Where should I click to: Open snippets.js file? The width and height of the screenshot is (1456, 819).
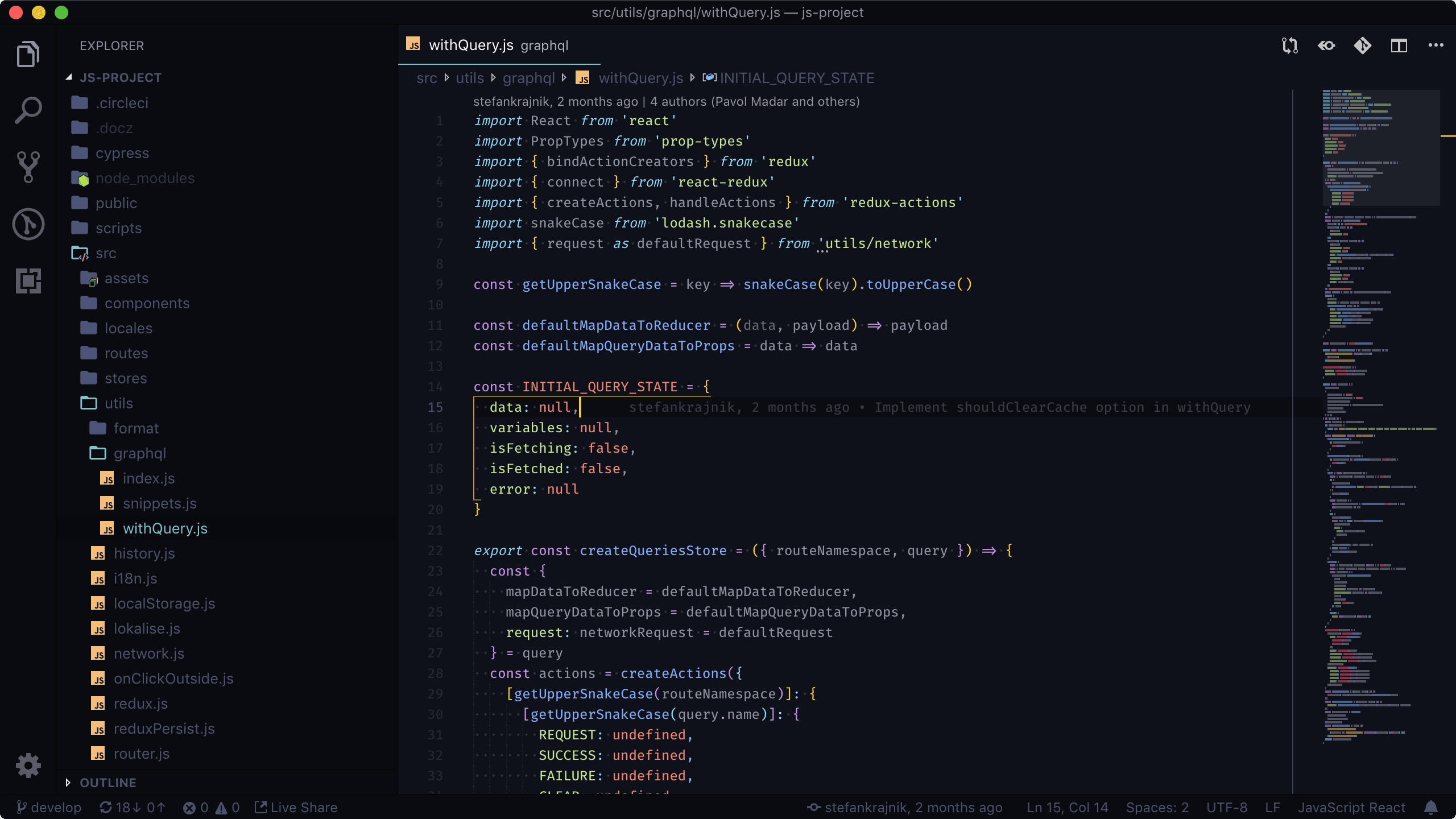[227, 503]
